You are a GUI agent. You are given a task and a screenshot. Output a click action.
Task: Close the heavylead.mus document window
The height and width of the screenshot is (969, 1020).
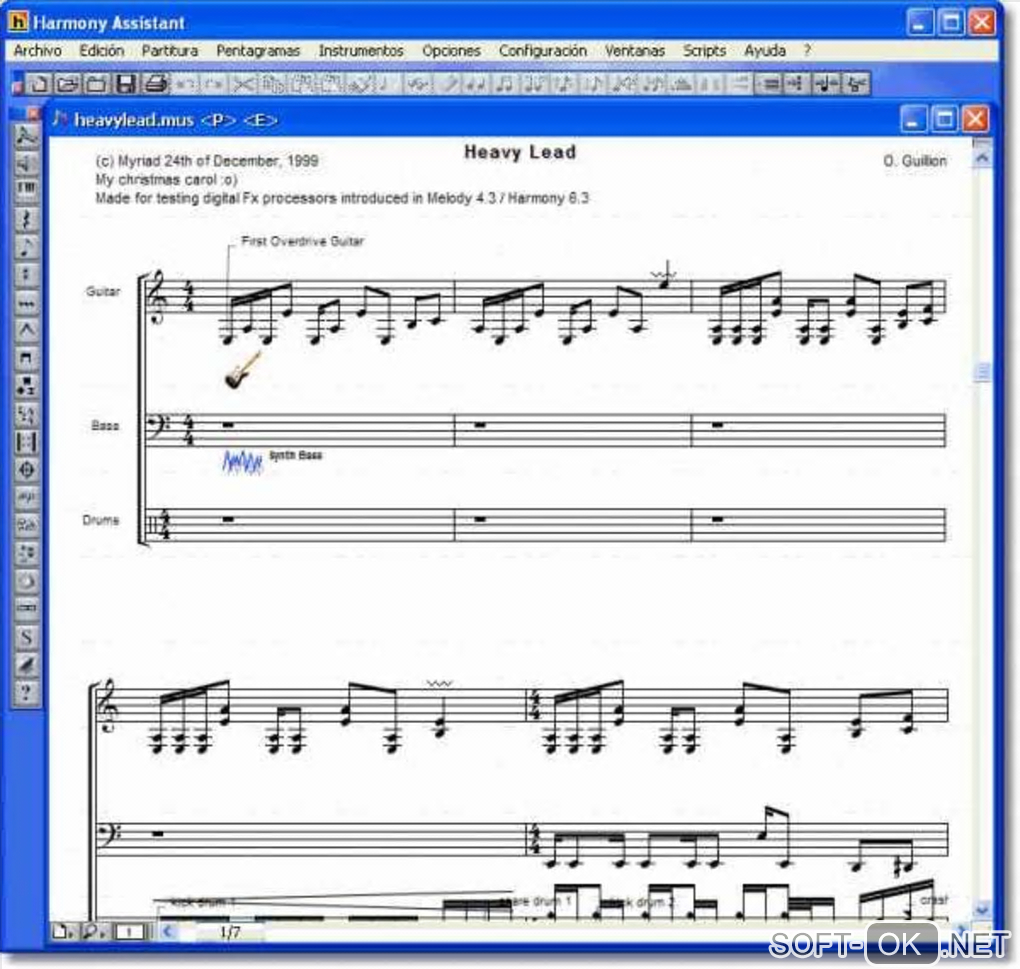pos(976,120)
